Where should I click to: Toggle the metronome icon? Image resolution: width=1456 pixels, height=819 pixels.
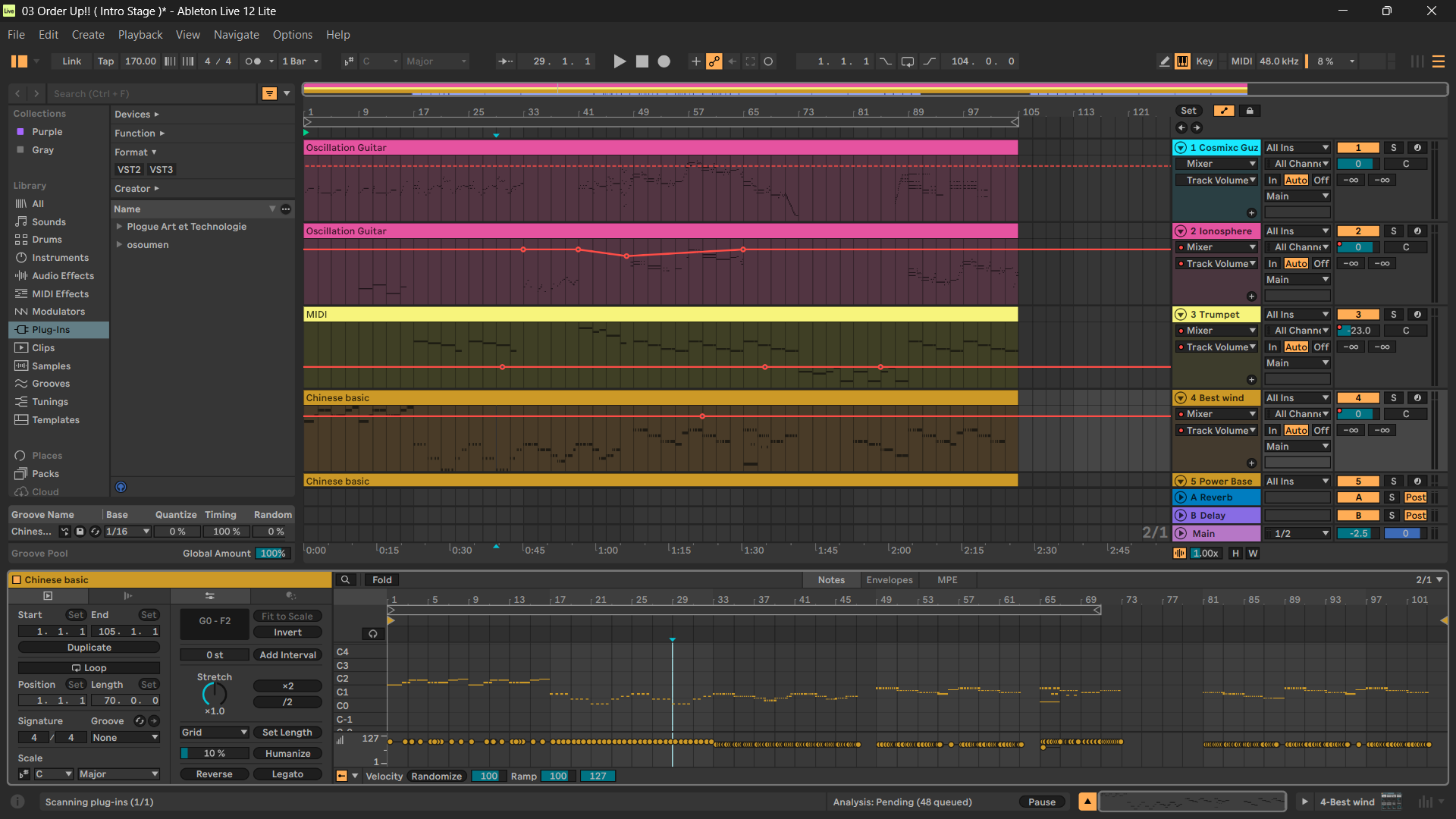[x=254, y=61]
